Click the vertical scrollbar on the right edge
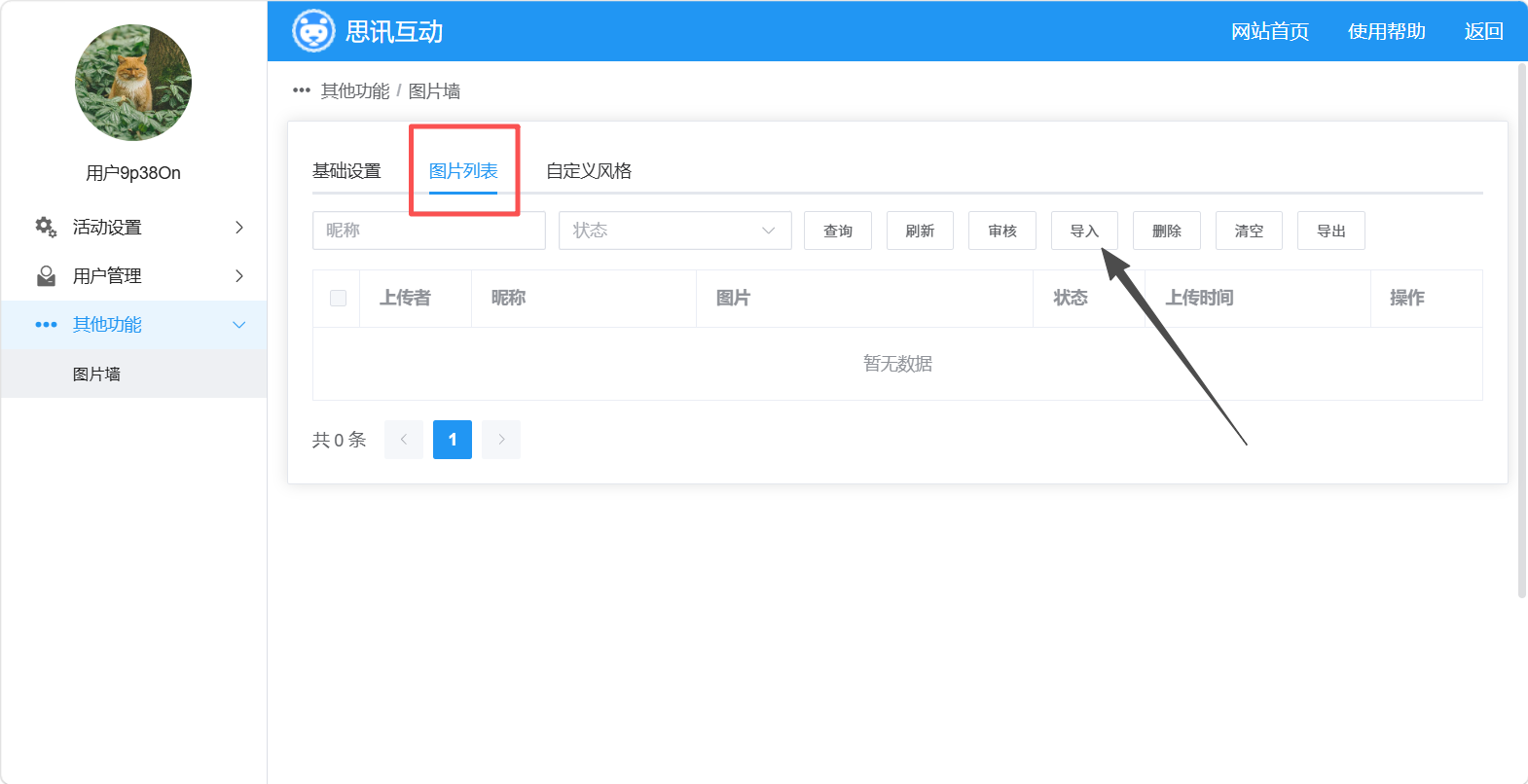The height and width of the screenshot is (784, 1528). click(1522, 331)
